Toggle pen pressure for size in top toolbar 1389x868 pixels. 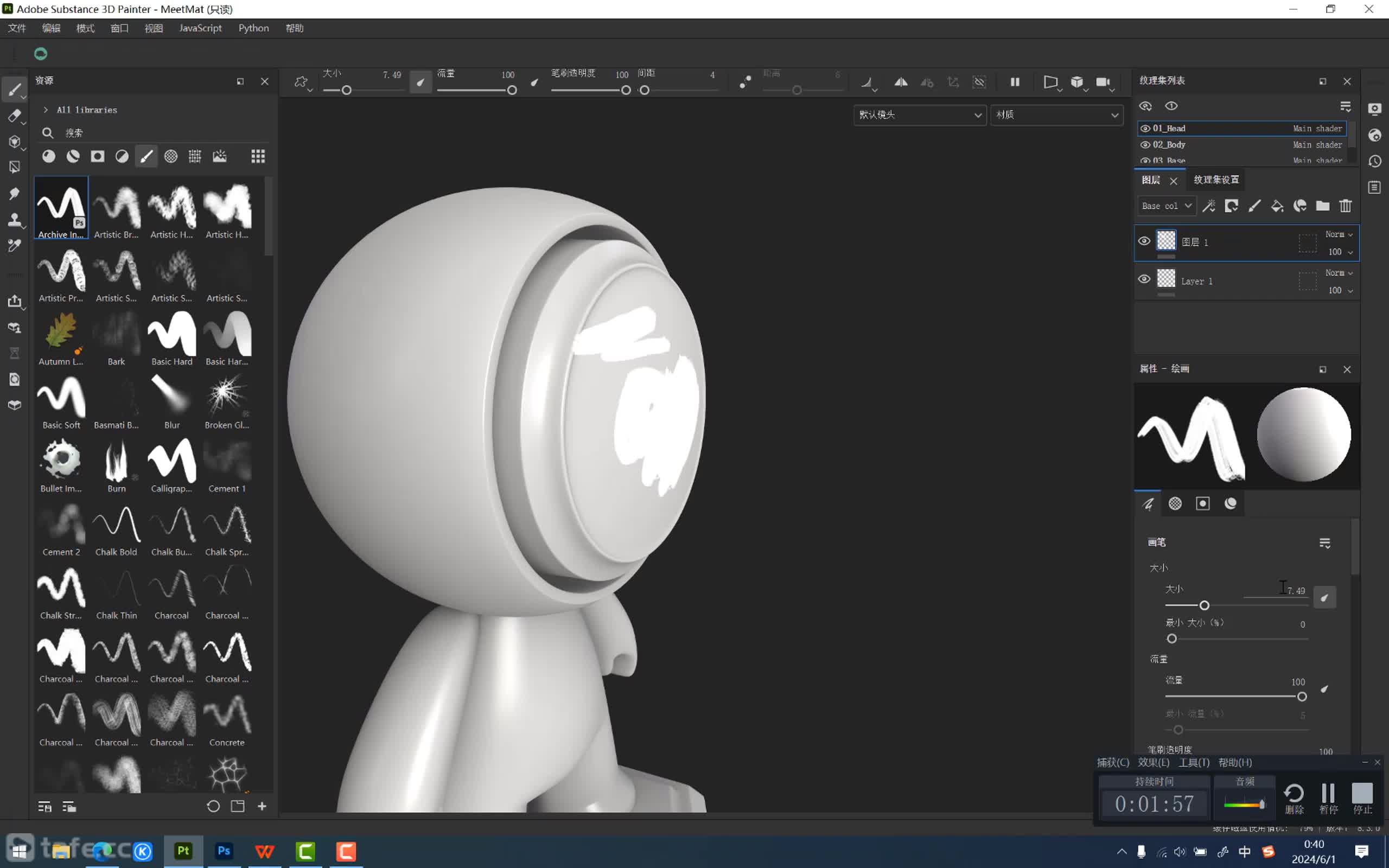click(x=420, y=82)
